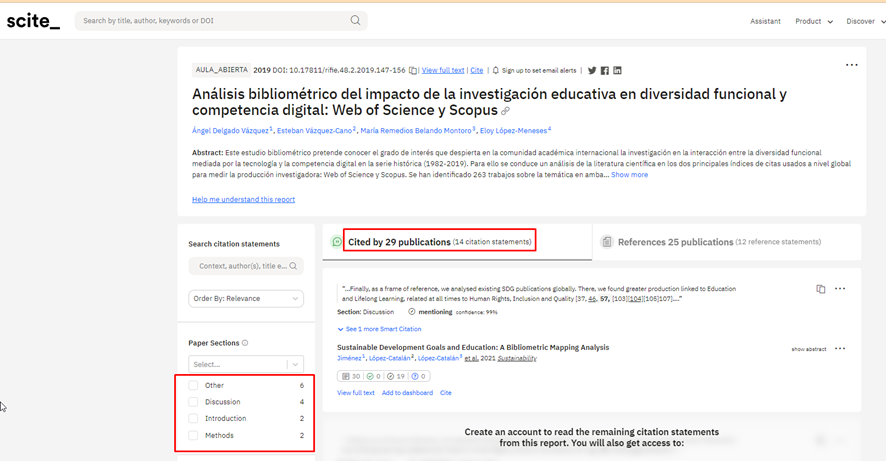This screenshot has height=461, width=886.
Task: Click the scite_ logo
Action: (33, 21)
